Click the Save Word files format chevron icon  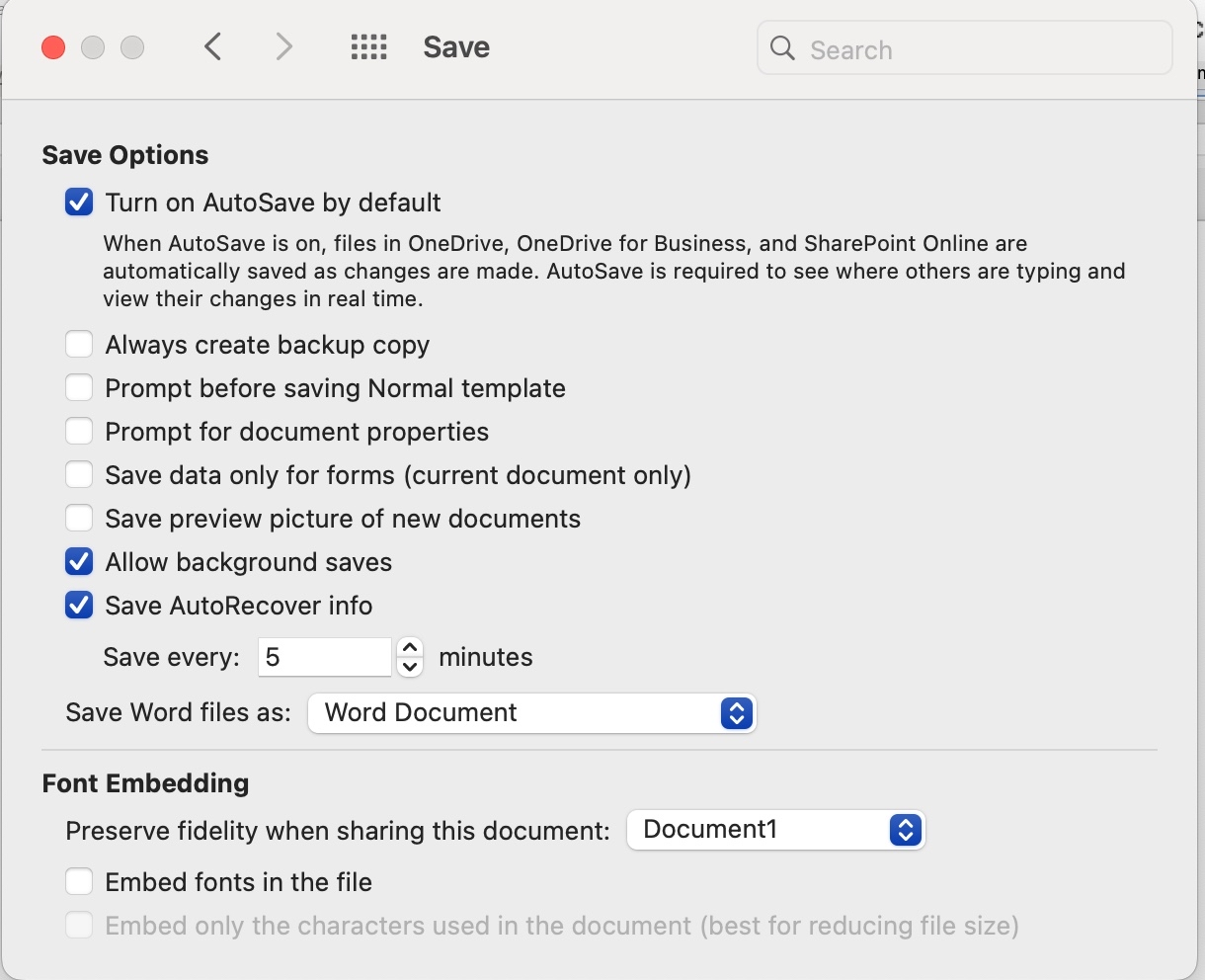[x=736, y=713]
